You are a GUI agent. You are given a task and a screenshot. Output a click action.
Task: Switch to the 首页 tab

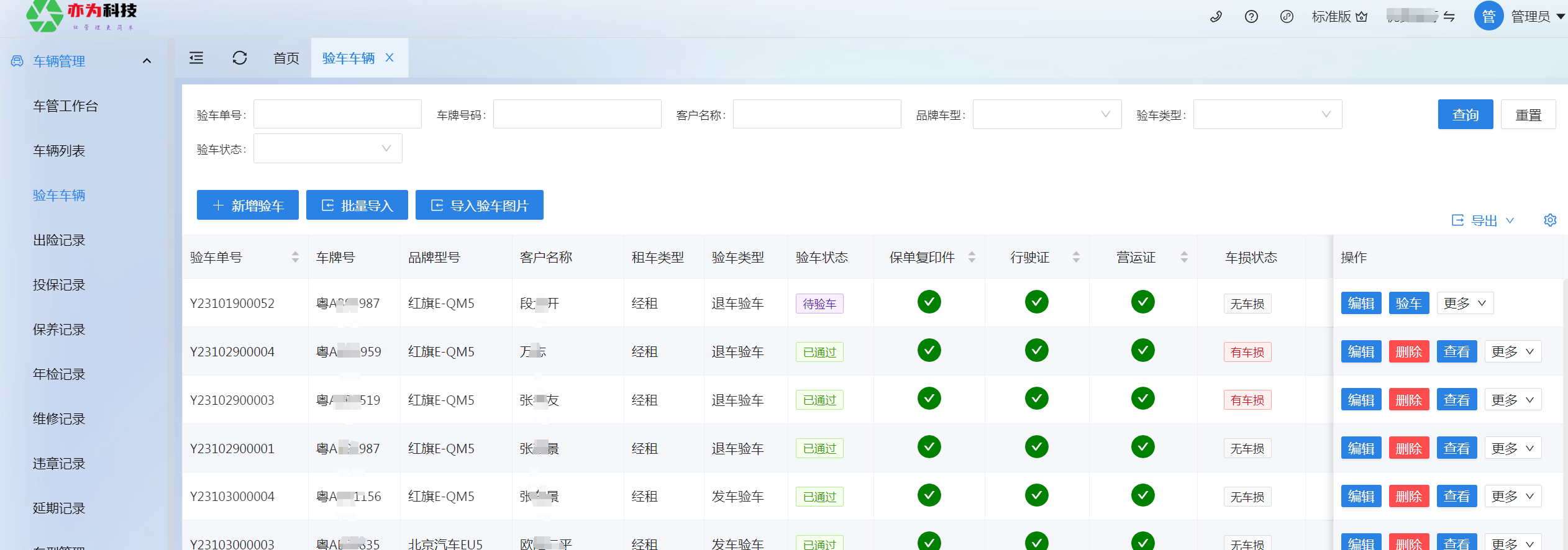(x=286, y=58)
